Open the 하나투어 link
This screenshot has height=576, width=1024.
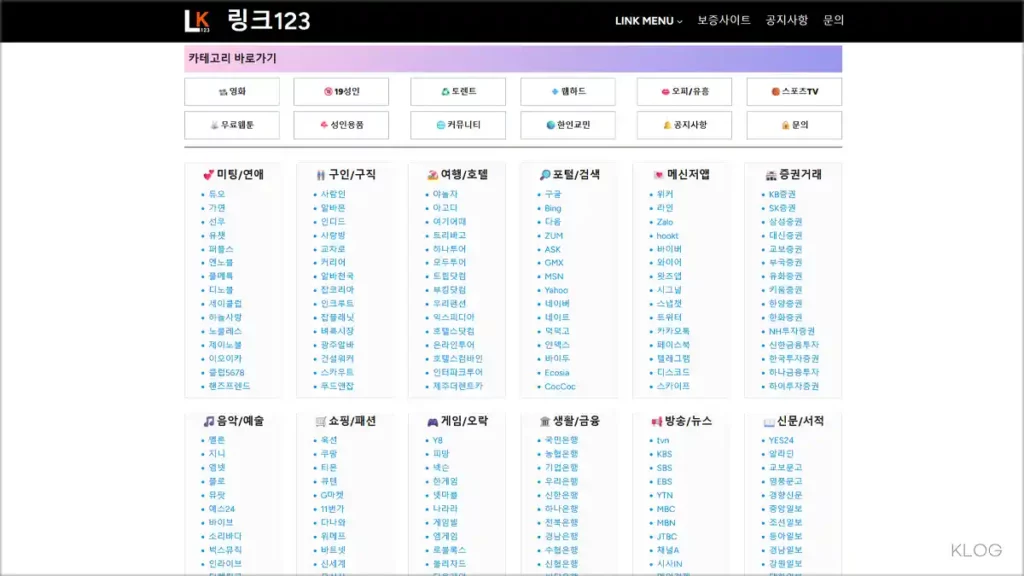(x=449, y=249)
